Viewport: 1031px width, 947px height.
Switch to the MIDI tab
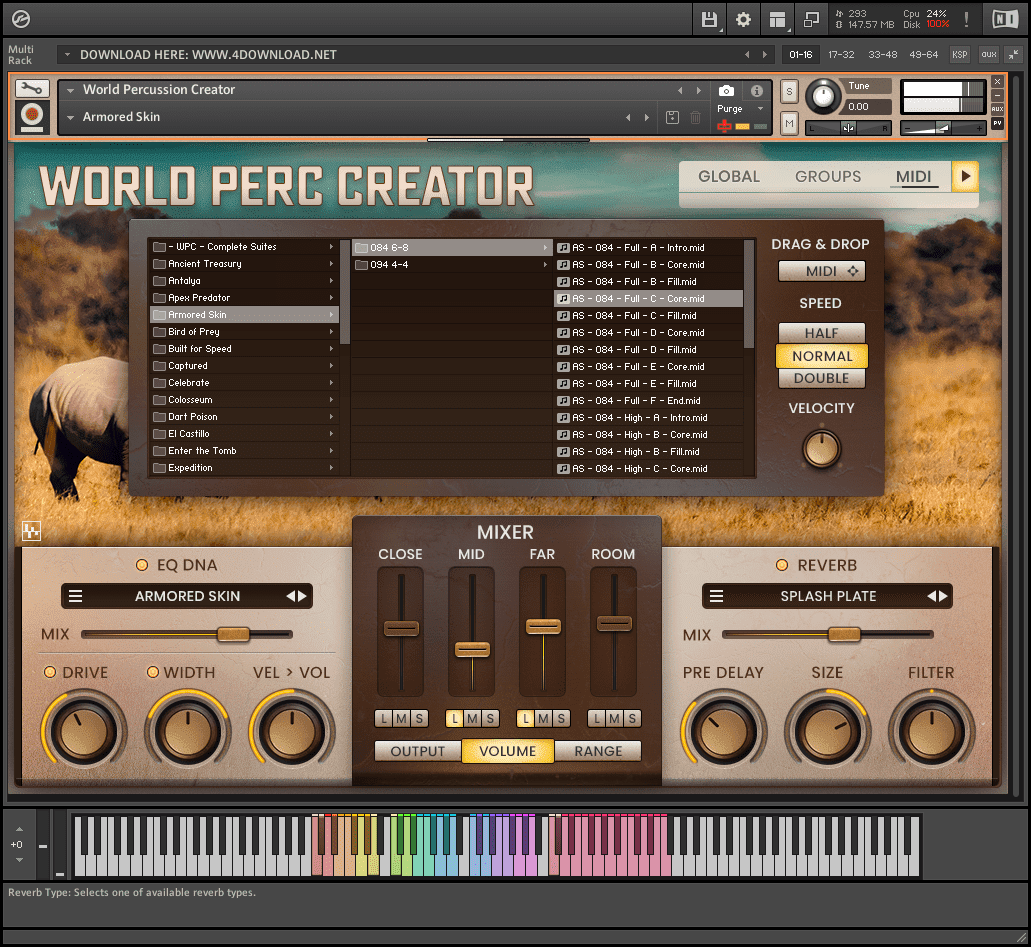tap(913, 176)
